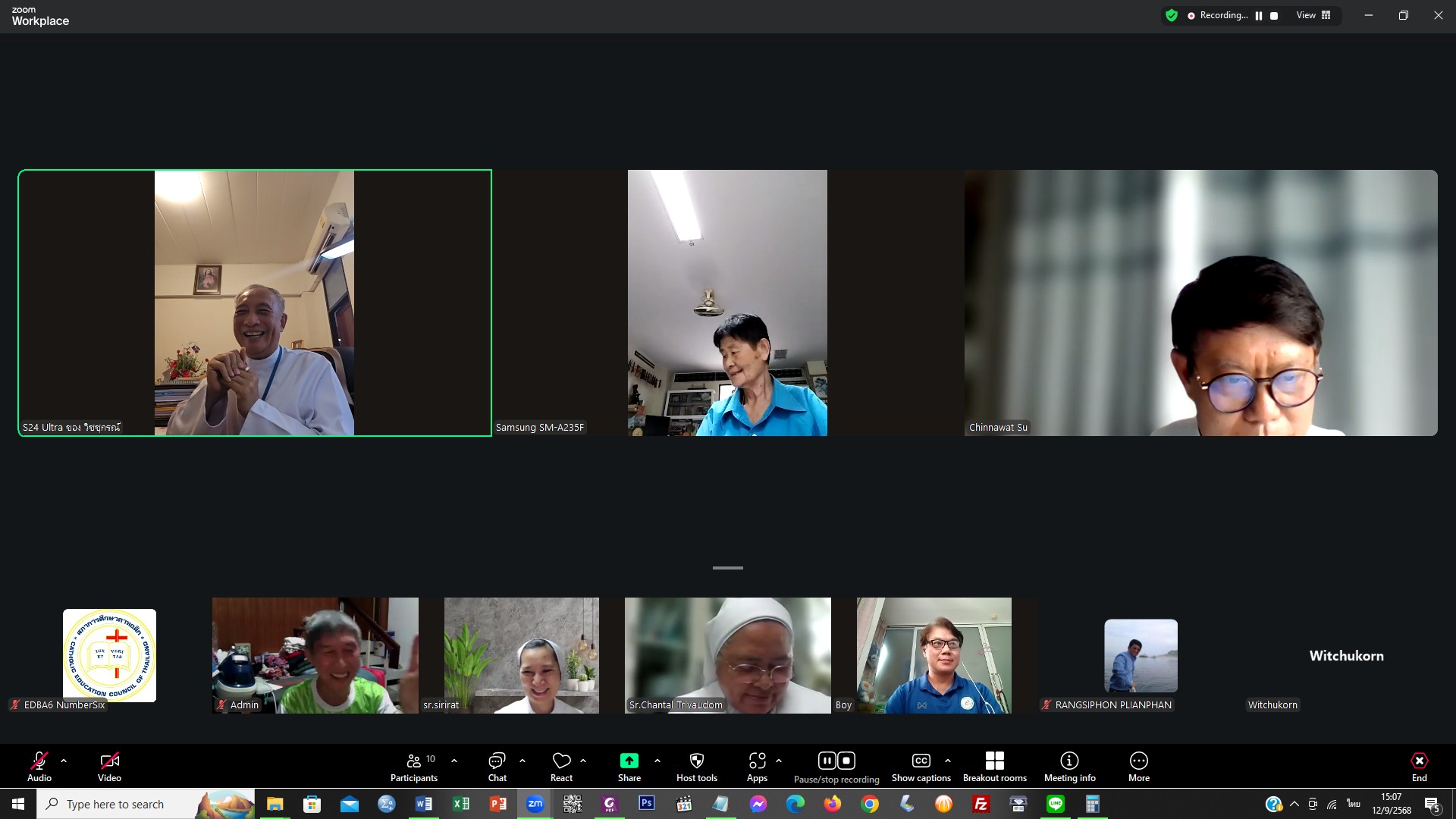Expand the arrow next to Participants
The height and width of the screenshot is (819, 1456).
point(454,760)
